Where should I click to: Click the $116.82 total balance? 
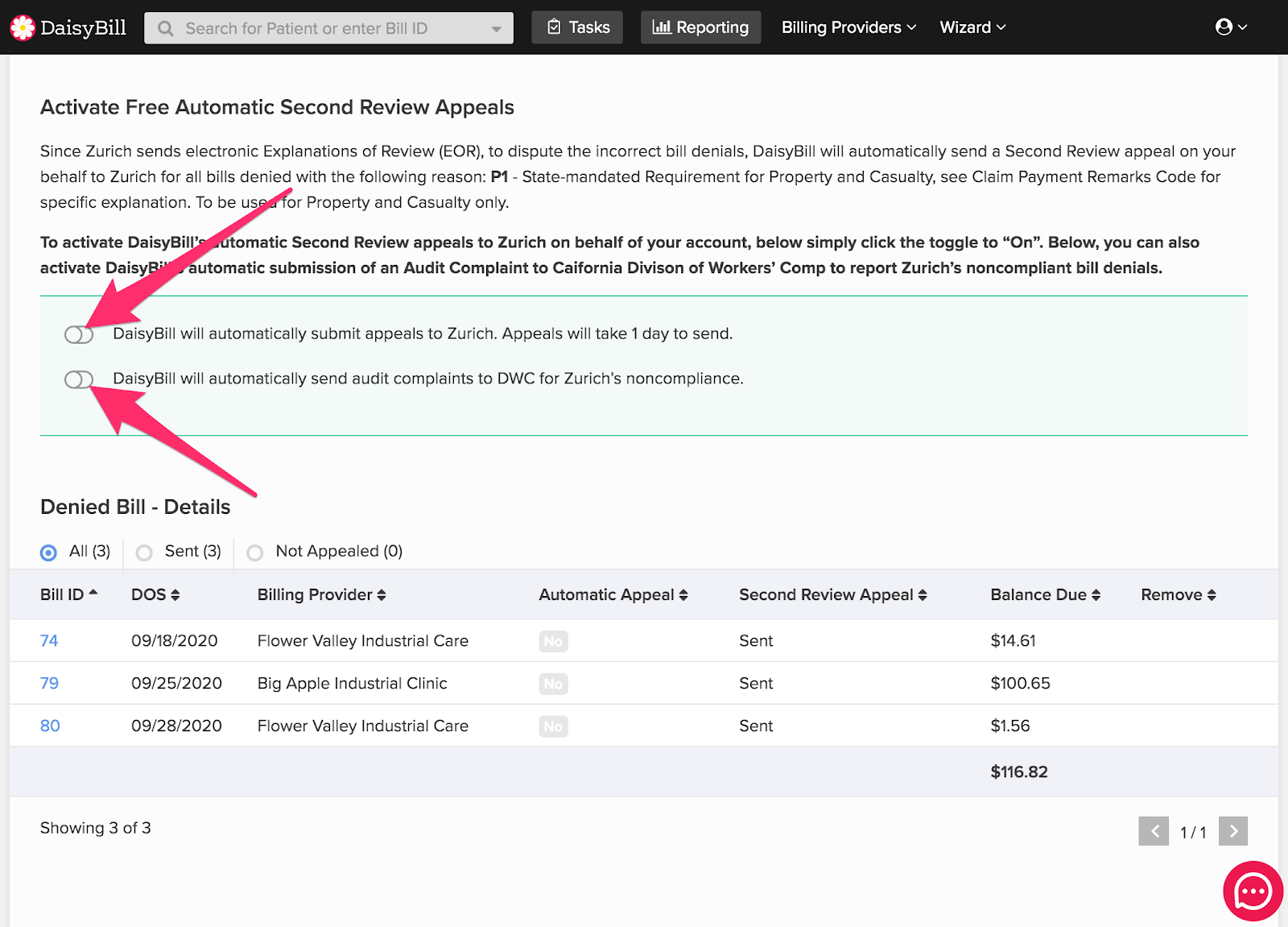[x=1019, y=772]
